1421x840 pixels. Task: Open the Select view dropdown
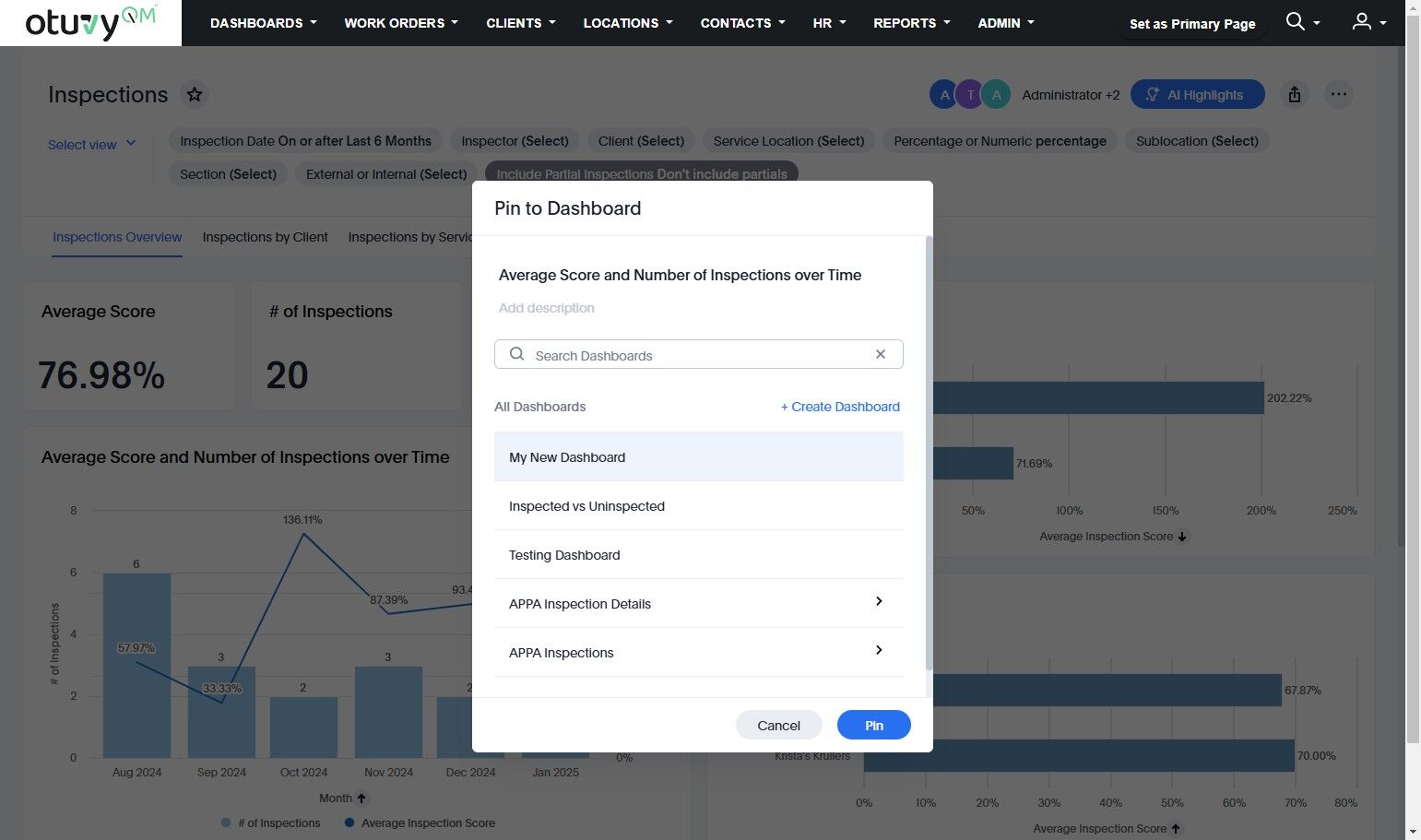(x=91, y=145)
